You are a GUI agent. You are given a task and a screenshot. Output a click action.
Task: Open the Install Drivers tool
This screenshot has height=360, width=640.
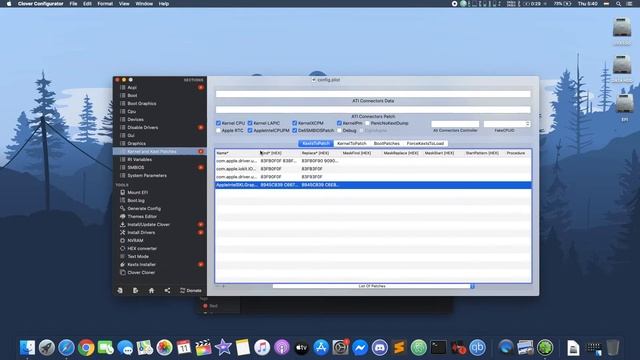tap(141, 233)
